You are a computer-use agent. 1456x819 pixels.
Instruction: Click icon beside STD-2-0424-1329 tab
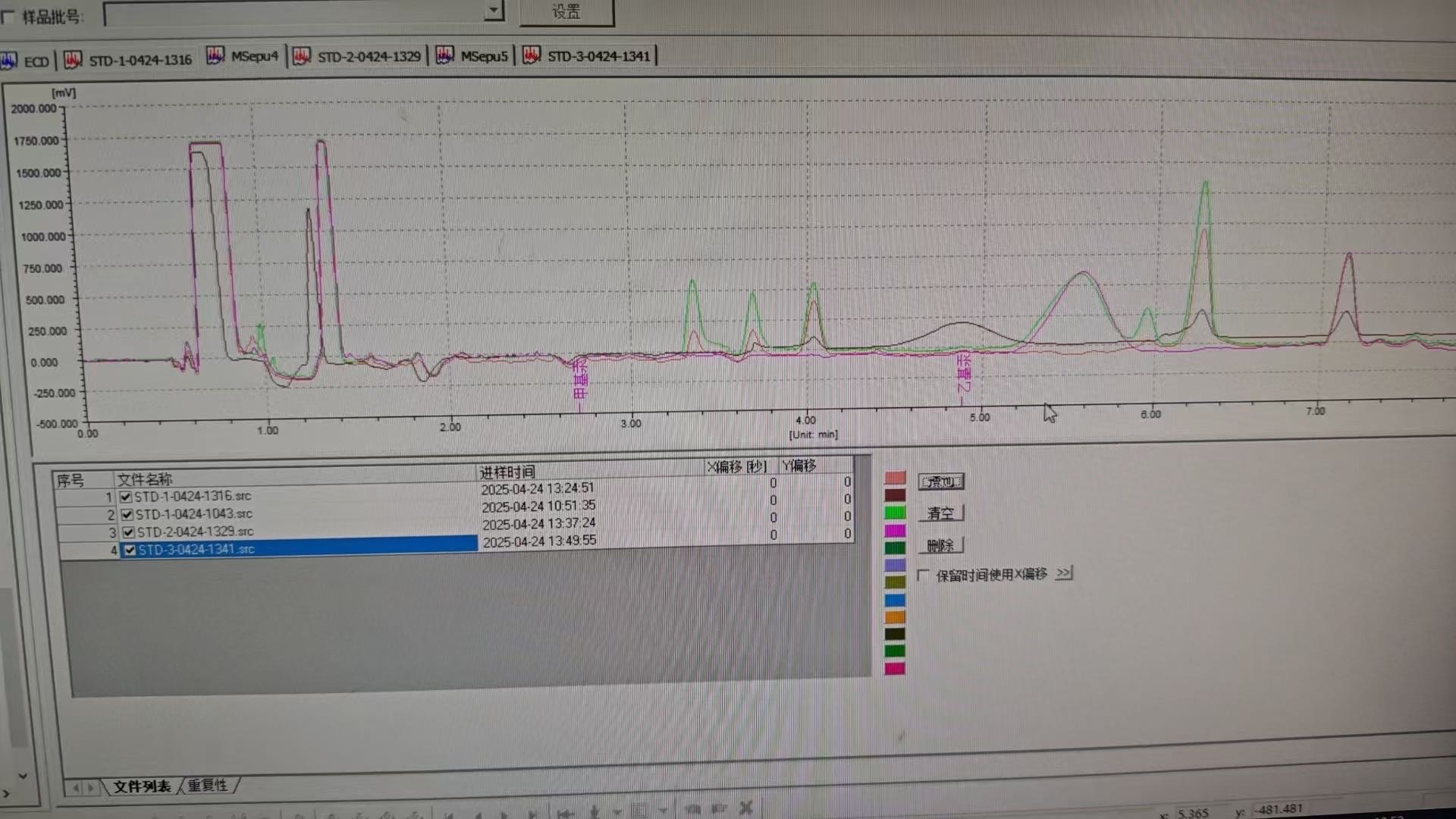302,56
